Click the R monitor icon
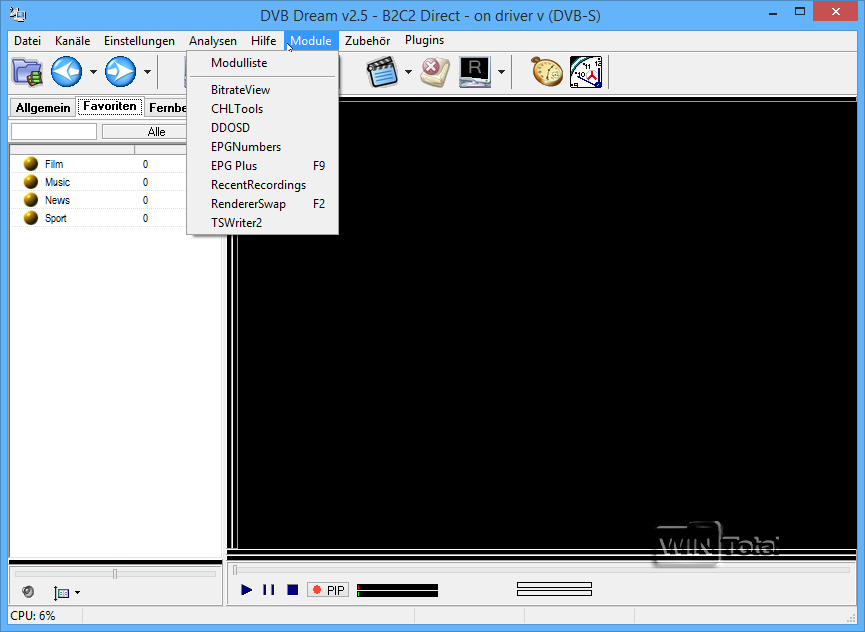The height and width of the screenshot is (632, 865). pyautogui.click(x=474, y=72)
